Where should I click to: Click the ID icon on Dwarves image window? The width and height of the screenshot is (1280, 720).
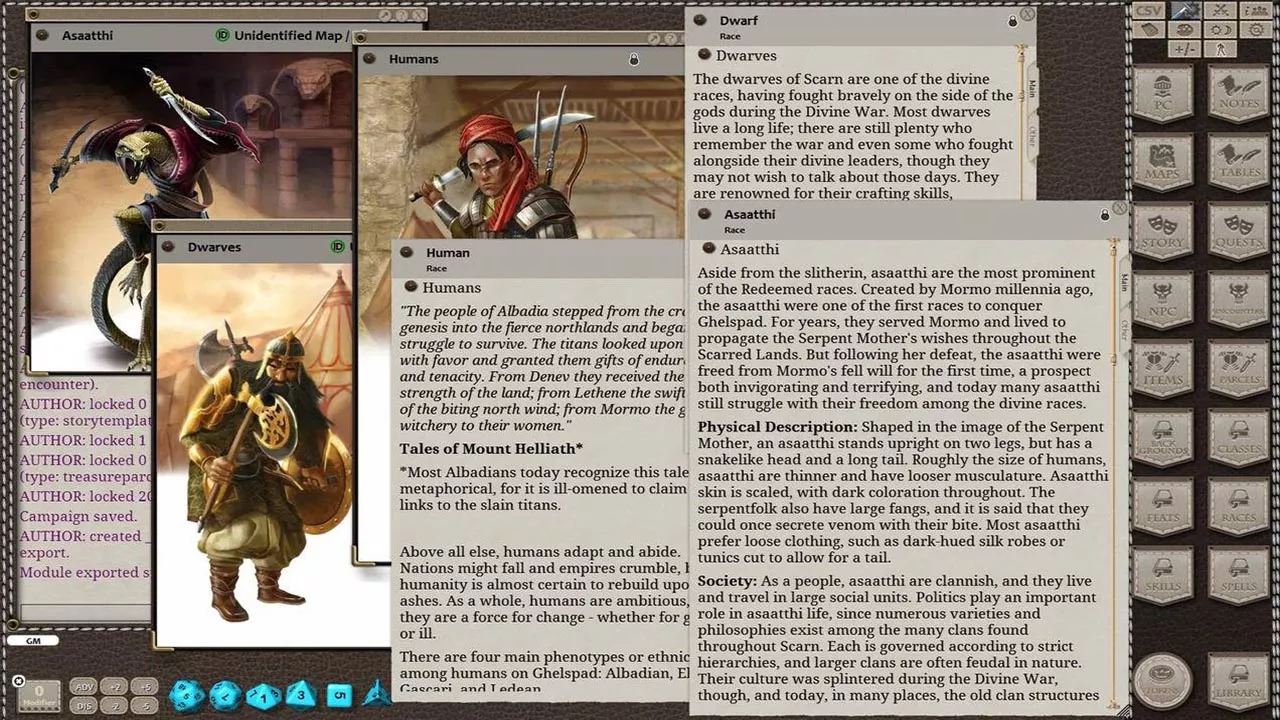pos(339,247)
